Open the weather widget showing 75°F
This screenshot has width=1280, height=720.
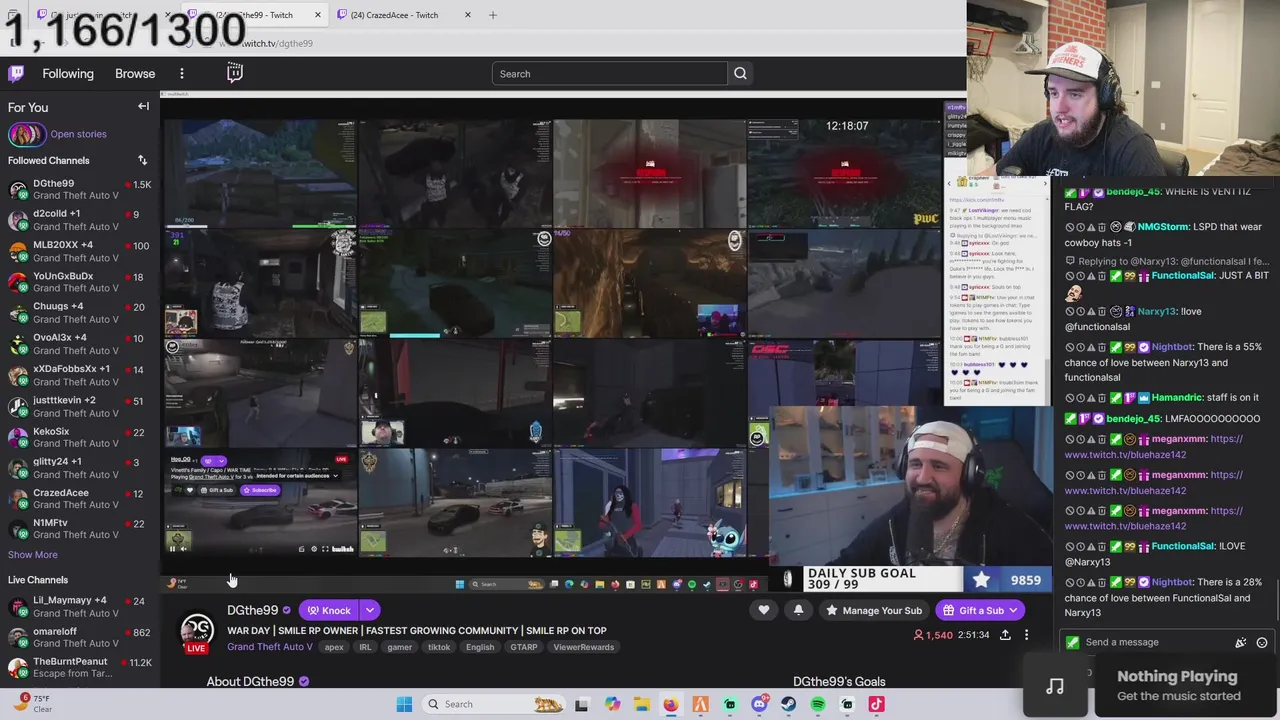[32, 703]
